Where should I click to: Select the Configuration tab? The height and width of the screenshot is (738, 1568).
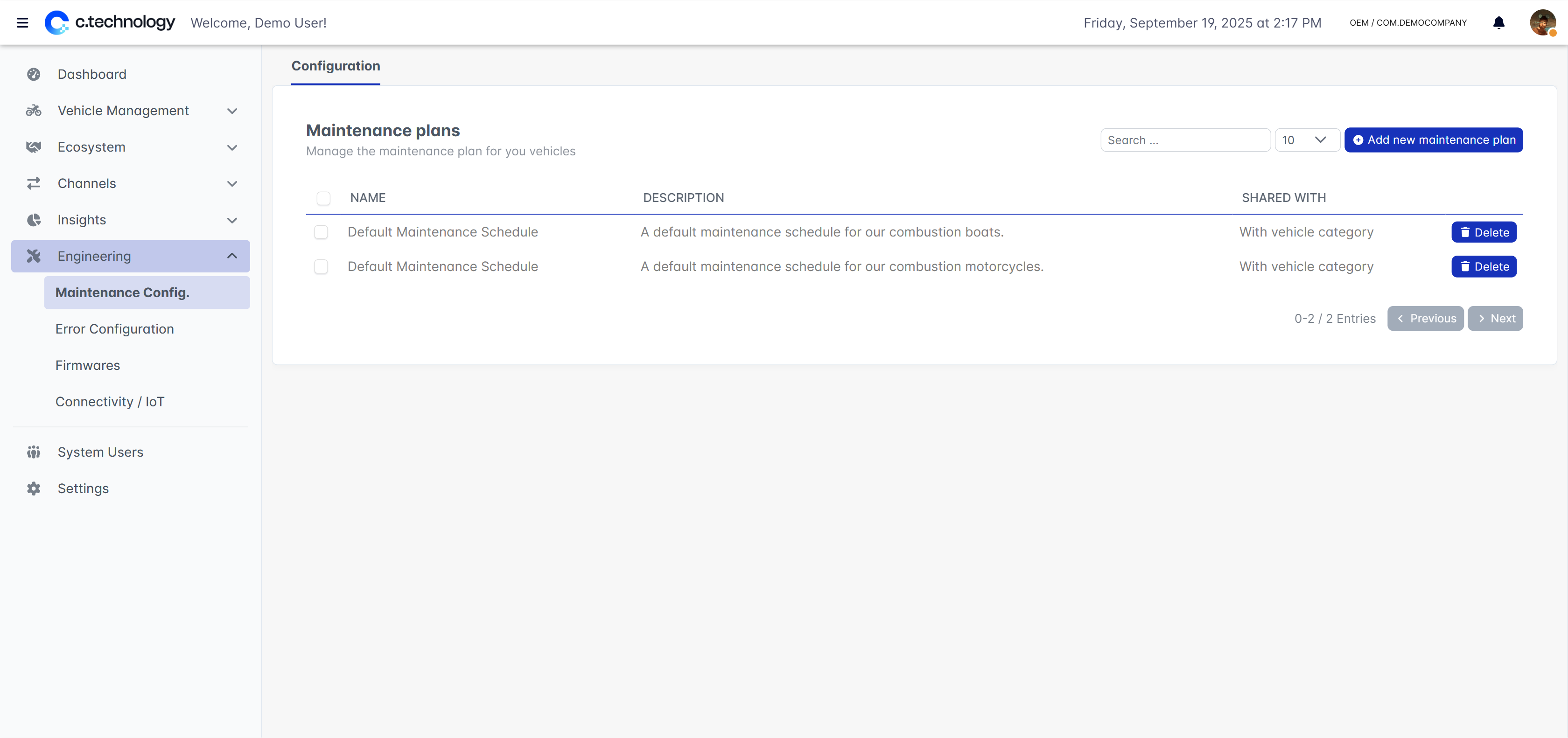pyautogui.click(x=336, y=66)
